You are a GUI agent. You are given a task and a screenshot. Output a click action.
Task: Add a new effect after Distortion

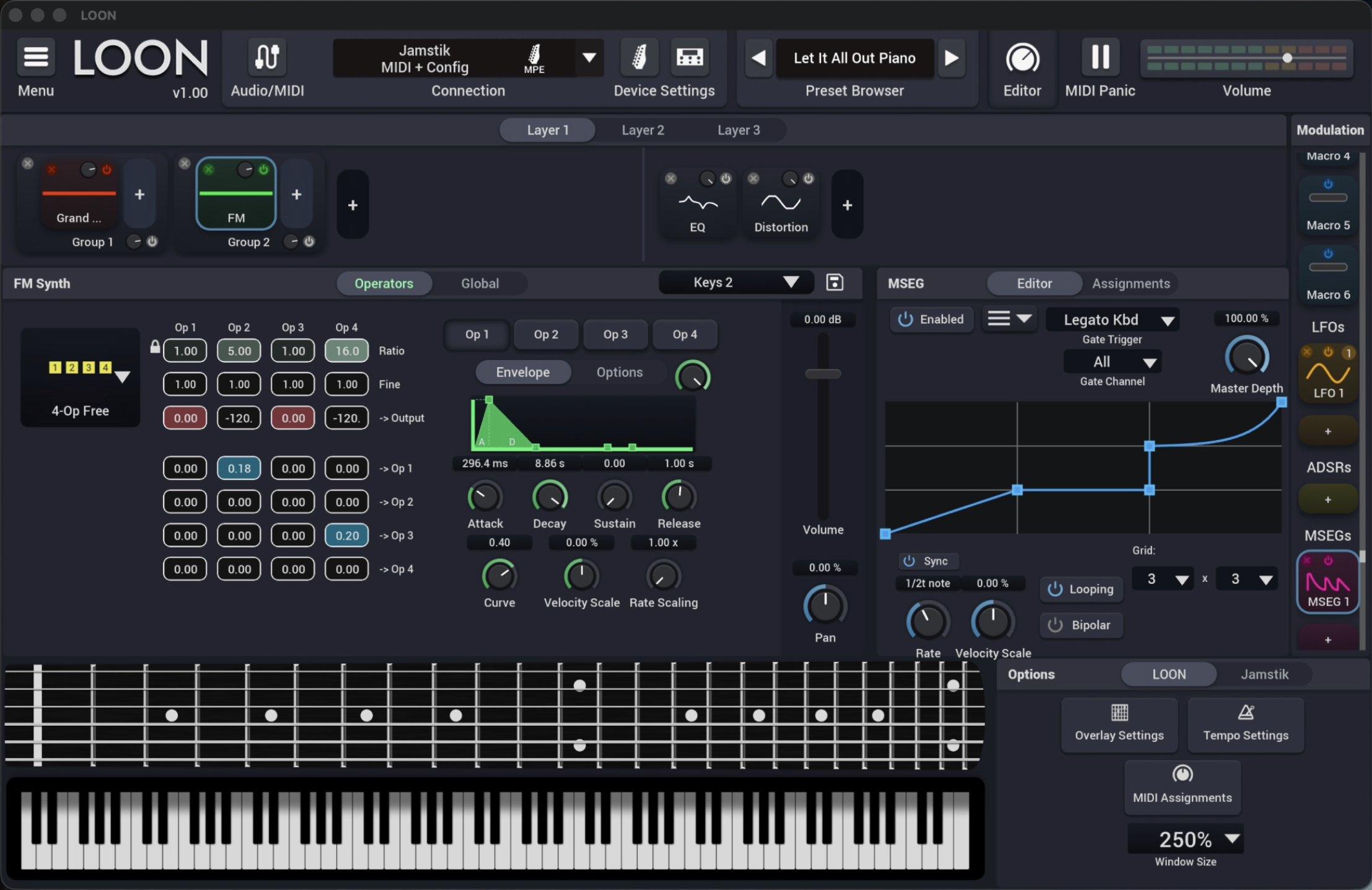[x=847, y=205]
